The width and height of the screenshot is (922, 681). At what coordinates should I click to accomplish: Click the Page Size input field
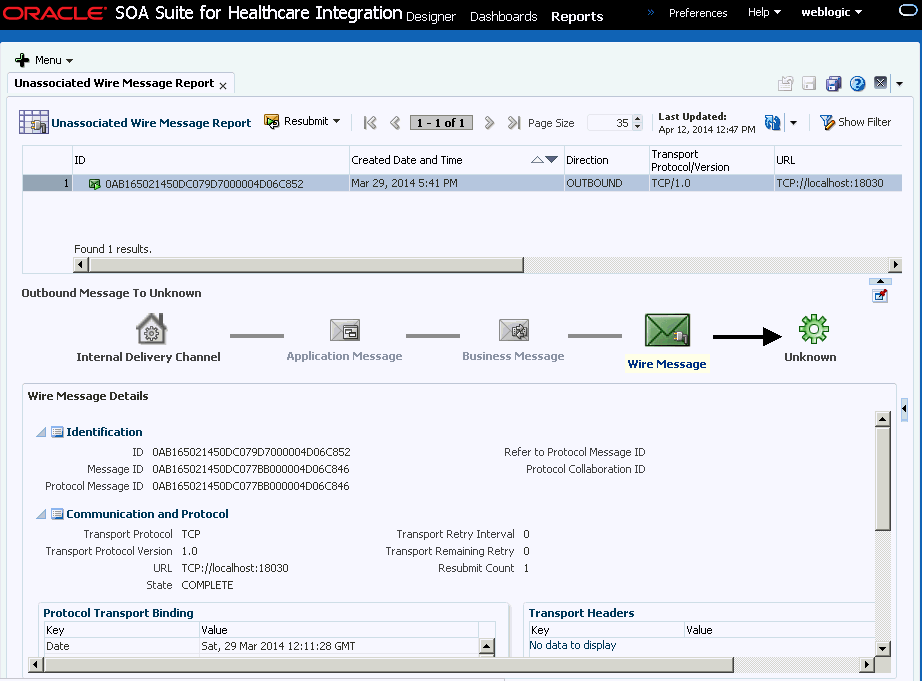coord(609,123)
